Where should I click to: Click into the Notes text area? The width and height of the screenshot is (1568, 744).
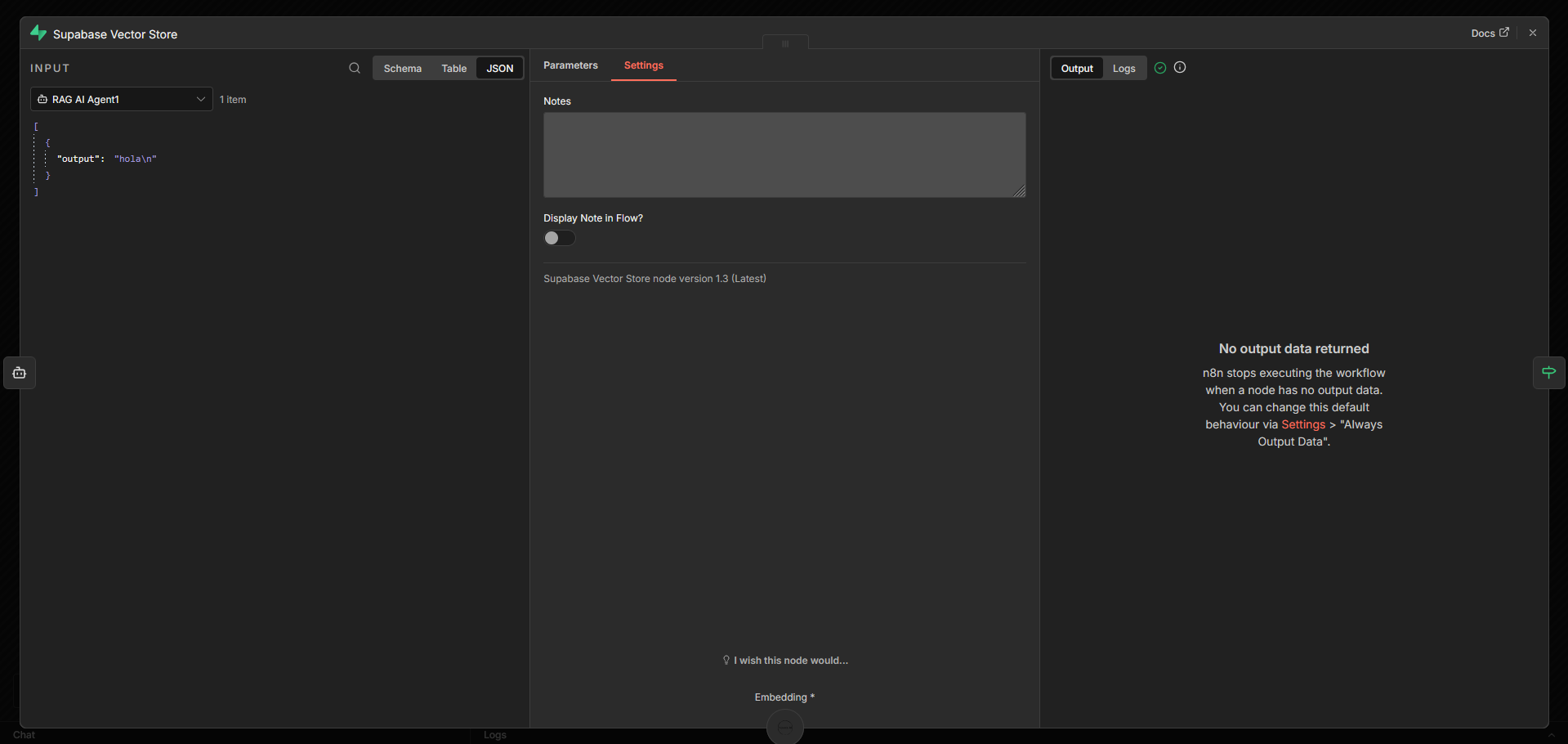(784, 155)
